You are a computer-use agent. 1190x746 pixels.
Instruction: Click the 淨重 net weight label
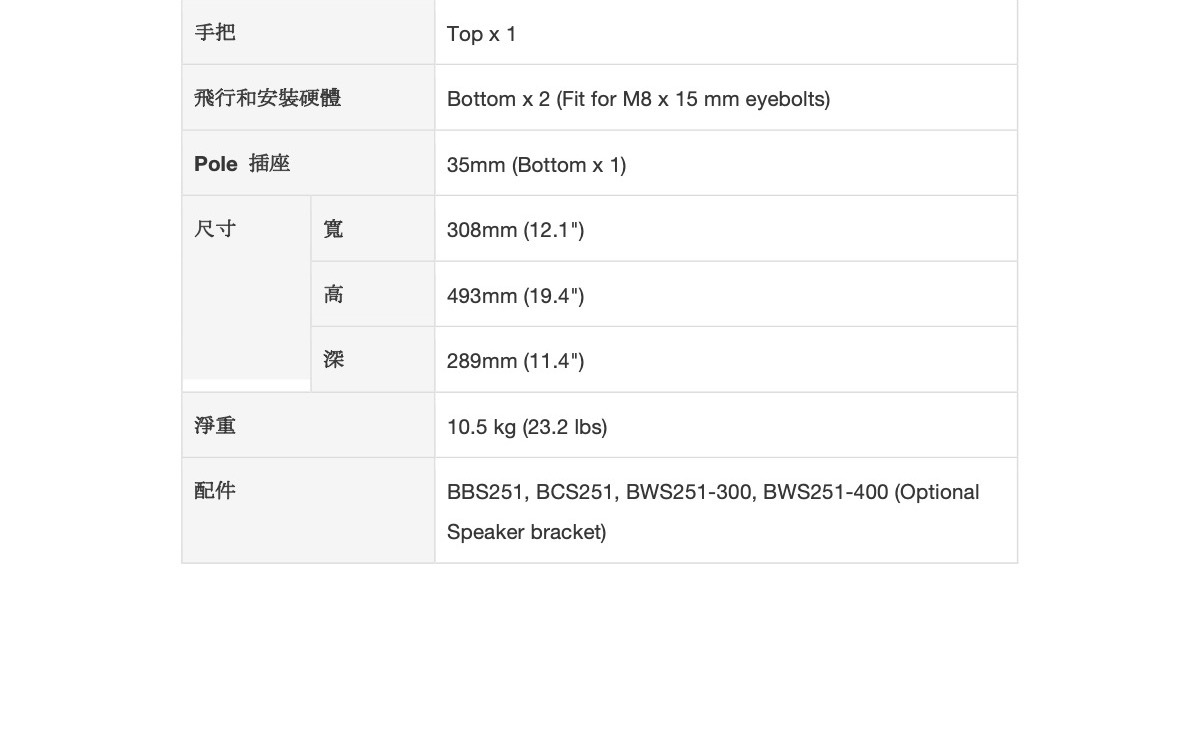pos(215,426)
